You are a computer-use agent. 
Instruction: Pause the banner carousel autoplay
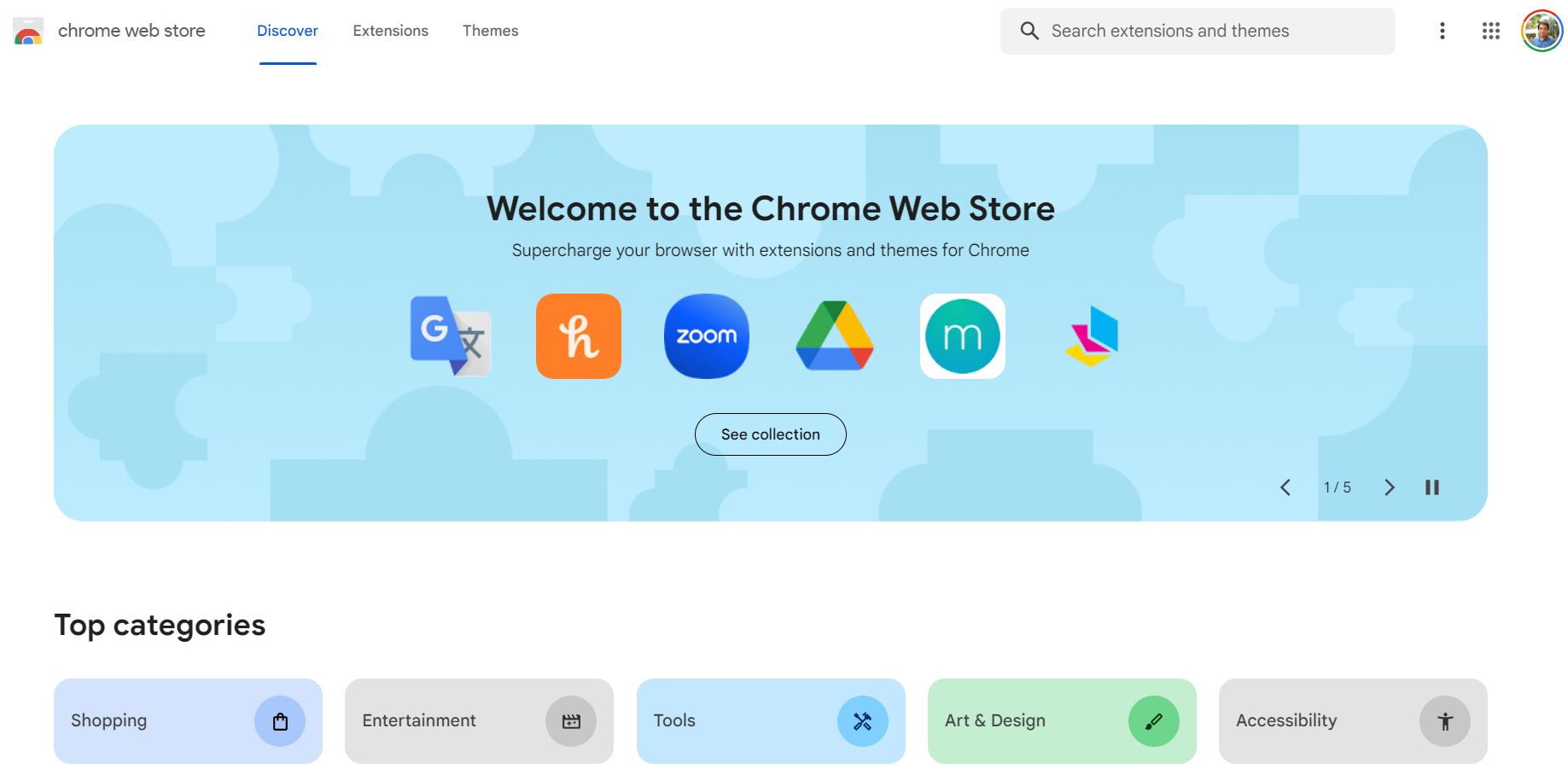point(1432,487)
